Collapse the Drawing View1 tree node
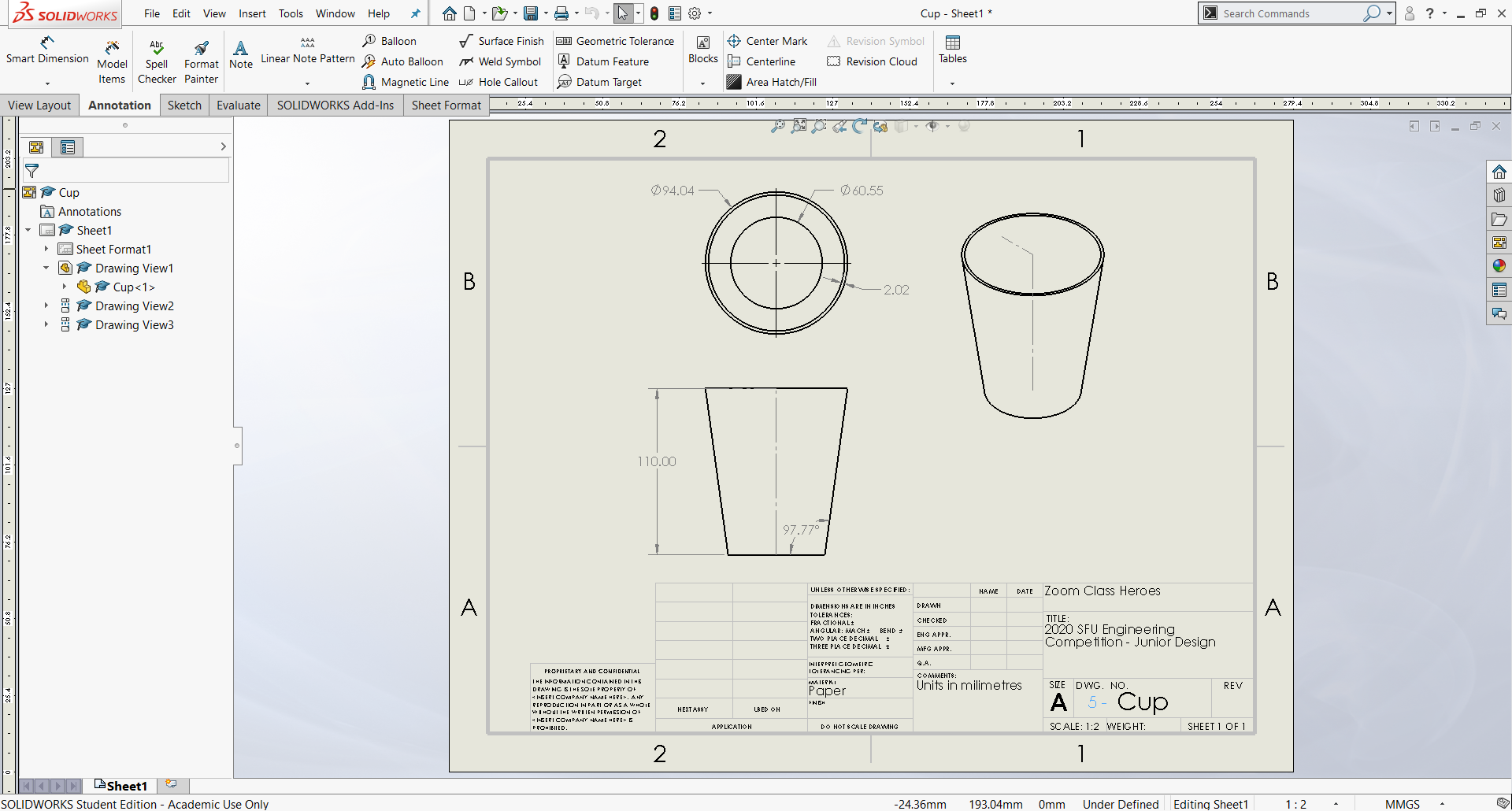Viewport: 1512px width, 811px height. (x=46, y=268)
